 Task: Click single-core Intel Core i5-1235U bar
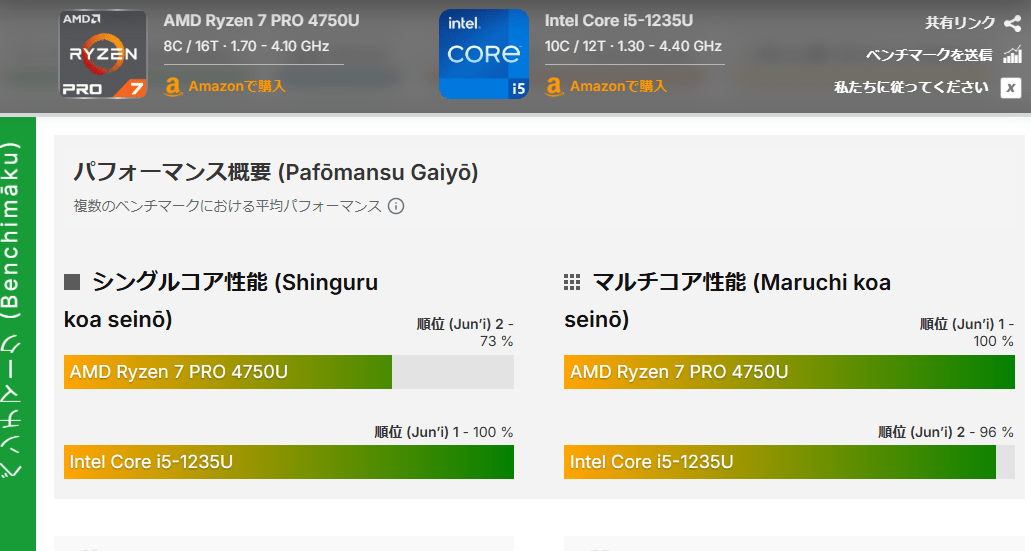click(x=289, y=462)
